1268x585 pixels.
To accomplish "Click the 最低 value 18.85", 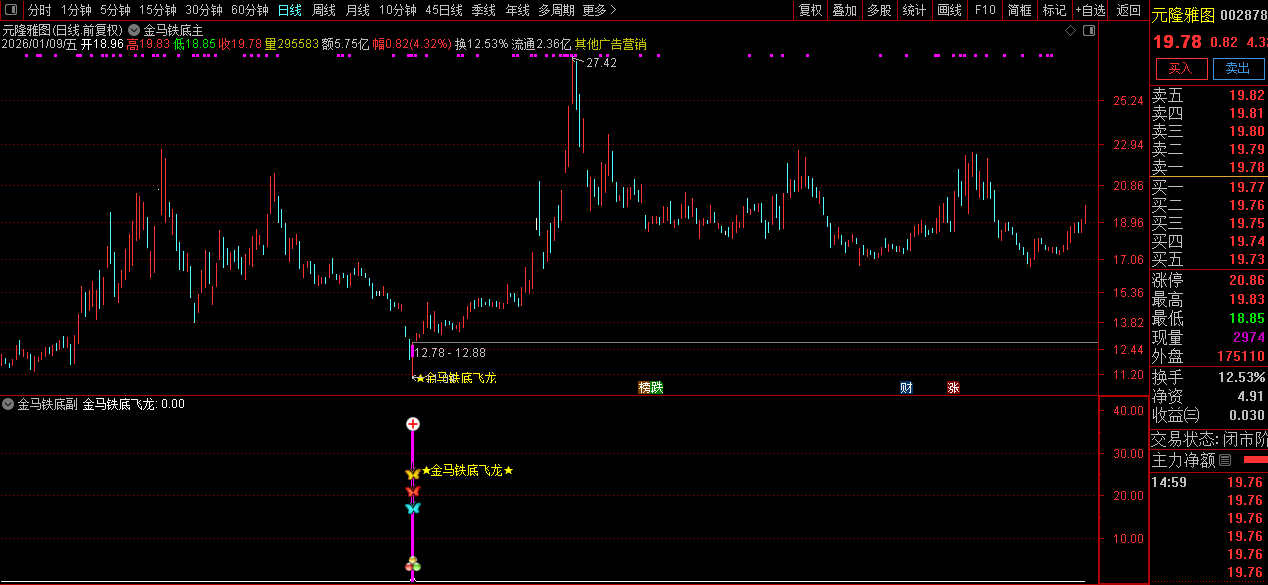I will (1246, 318).
